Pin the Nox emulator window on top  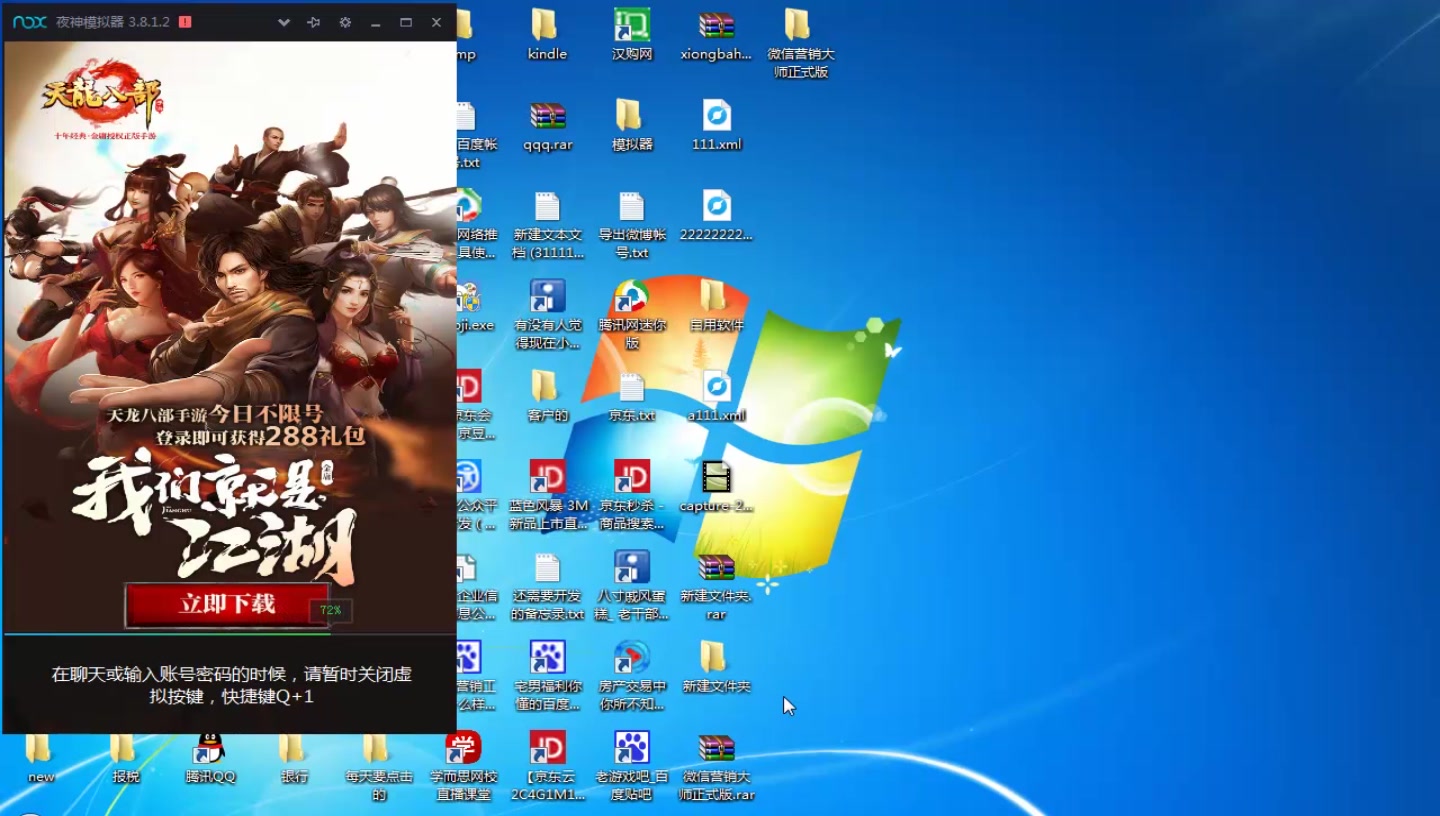tap(314, 22)
